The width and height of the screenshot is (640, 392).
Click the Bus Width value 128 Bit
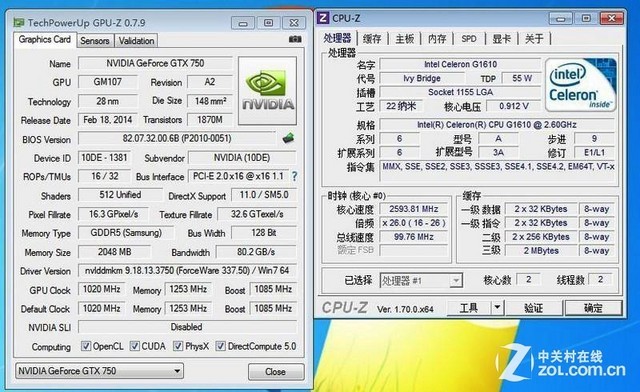[x=264, y=233]
